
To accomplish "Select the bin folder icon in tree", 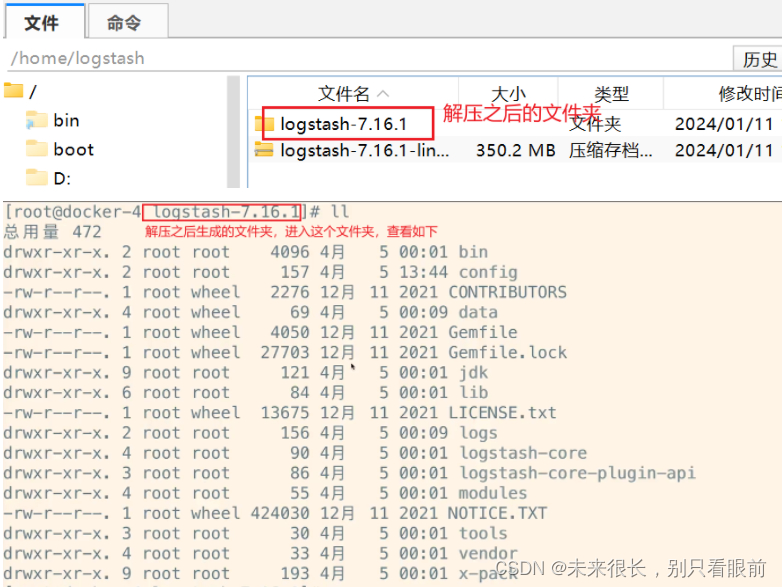I will [36, 120].
